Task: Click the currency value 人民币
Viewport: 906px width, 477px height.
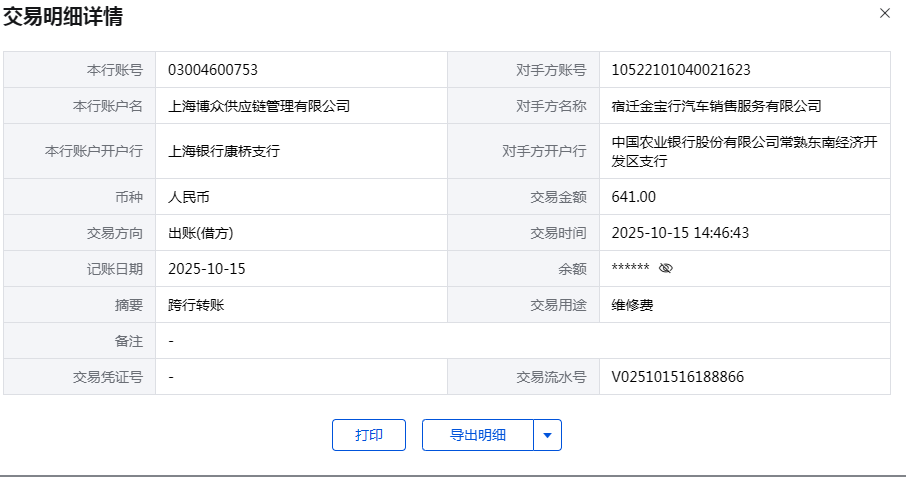Action: point(189,197)
